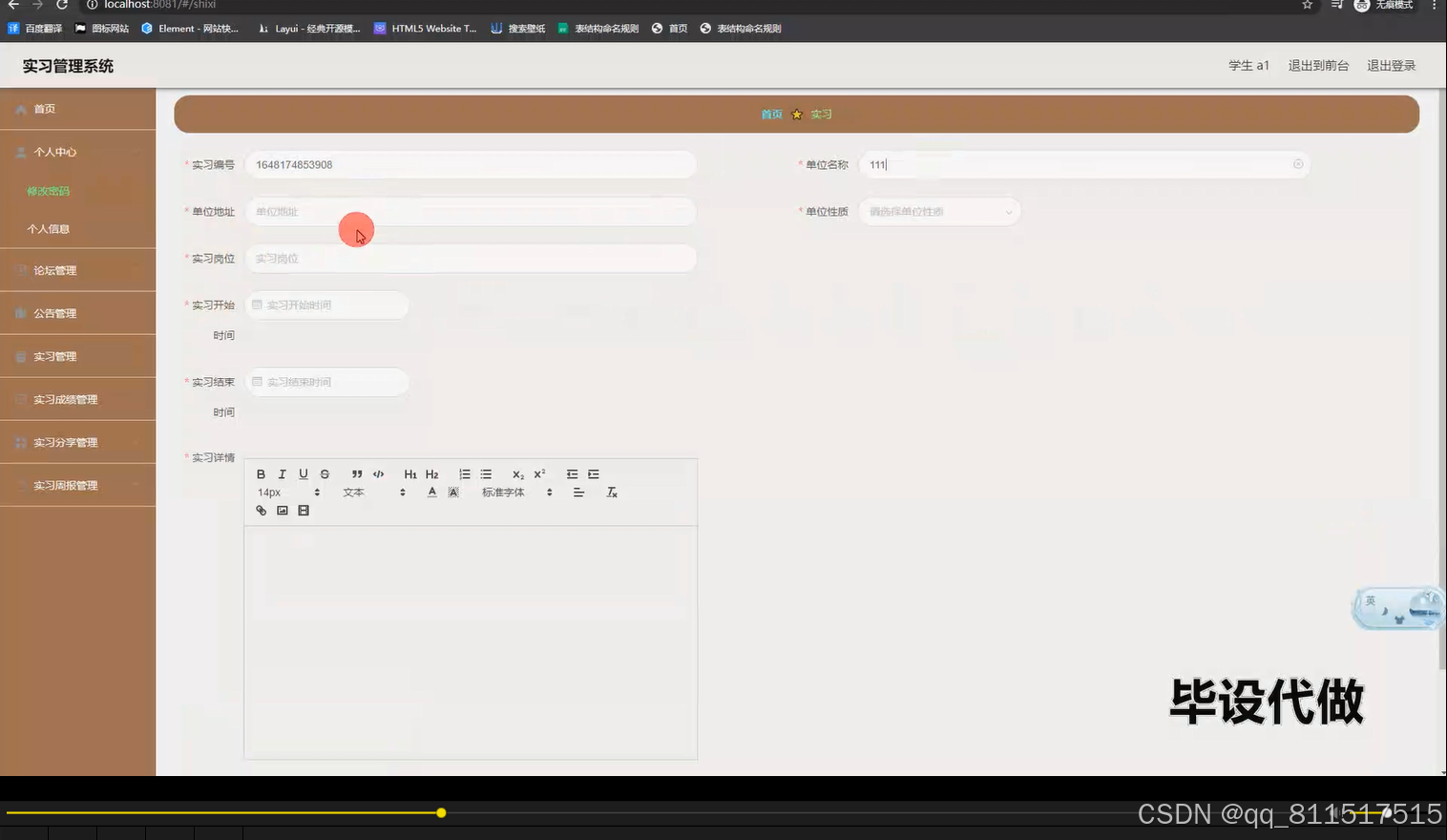Open 实习成绩管理 in the sidebar

point(77,399)
